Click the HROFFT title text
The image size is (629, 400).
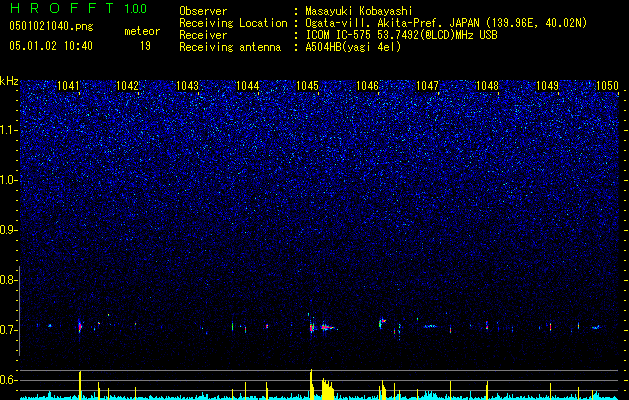tap(62, 8)
